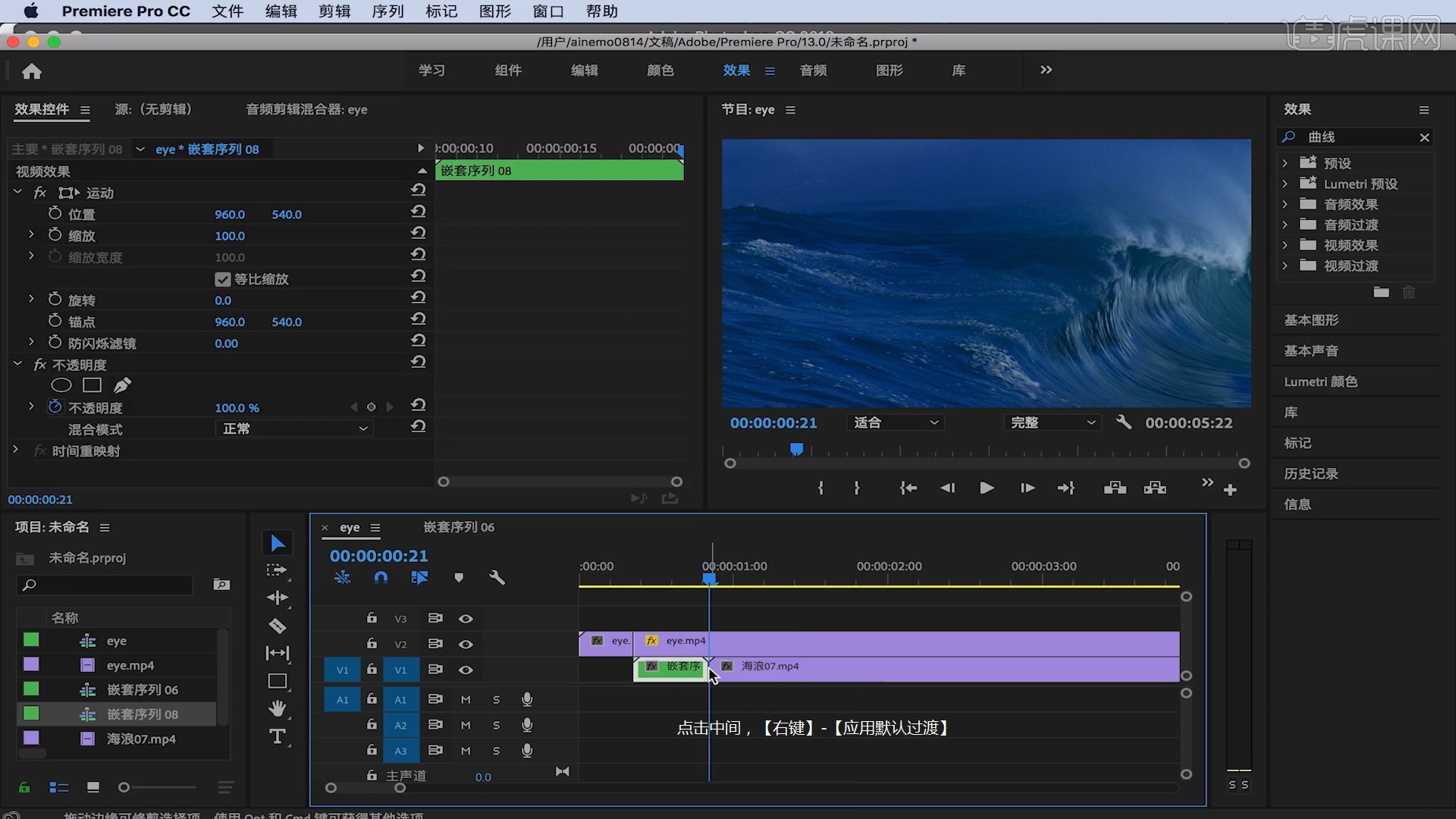The height and width of the screenshot is (819, 1456).
Task: Select the Rectangle tool in toolbox
Action: coord(278,681)
